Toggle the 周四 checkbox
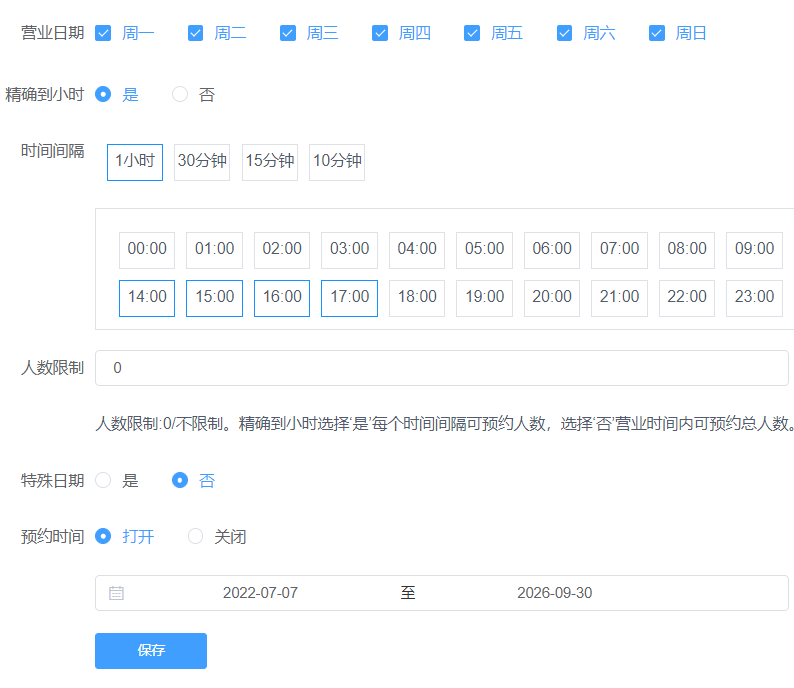 [380, 33]
